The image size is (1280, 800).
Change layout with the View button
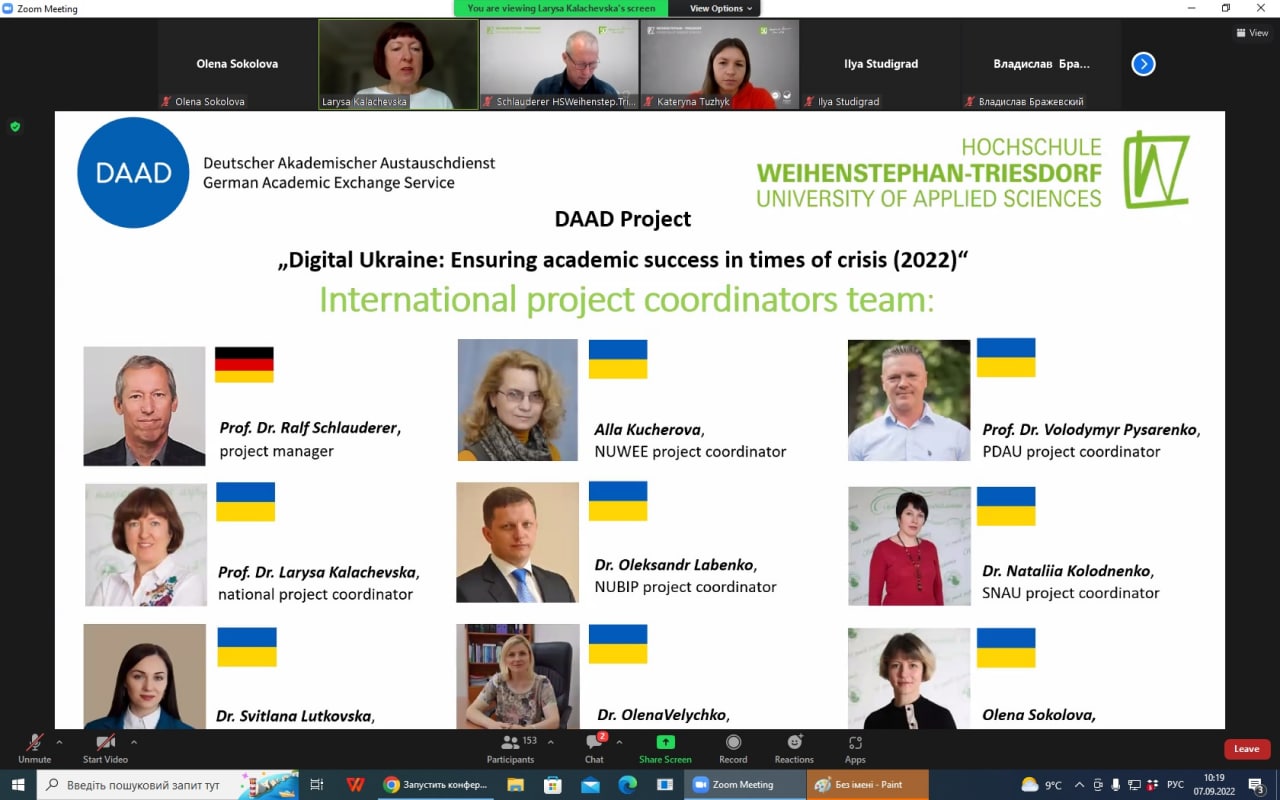pos(1253,33)
